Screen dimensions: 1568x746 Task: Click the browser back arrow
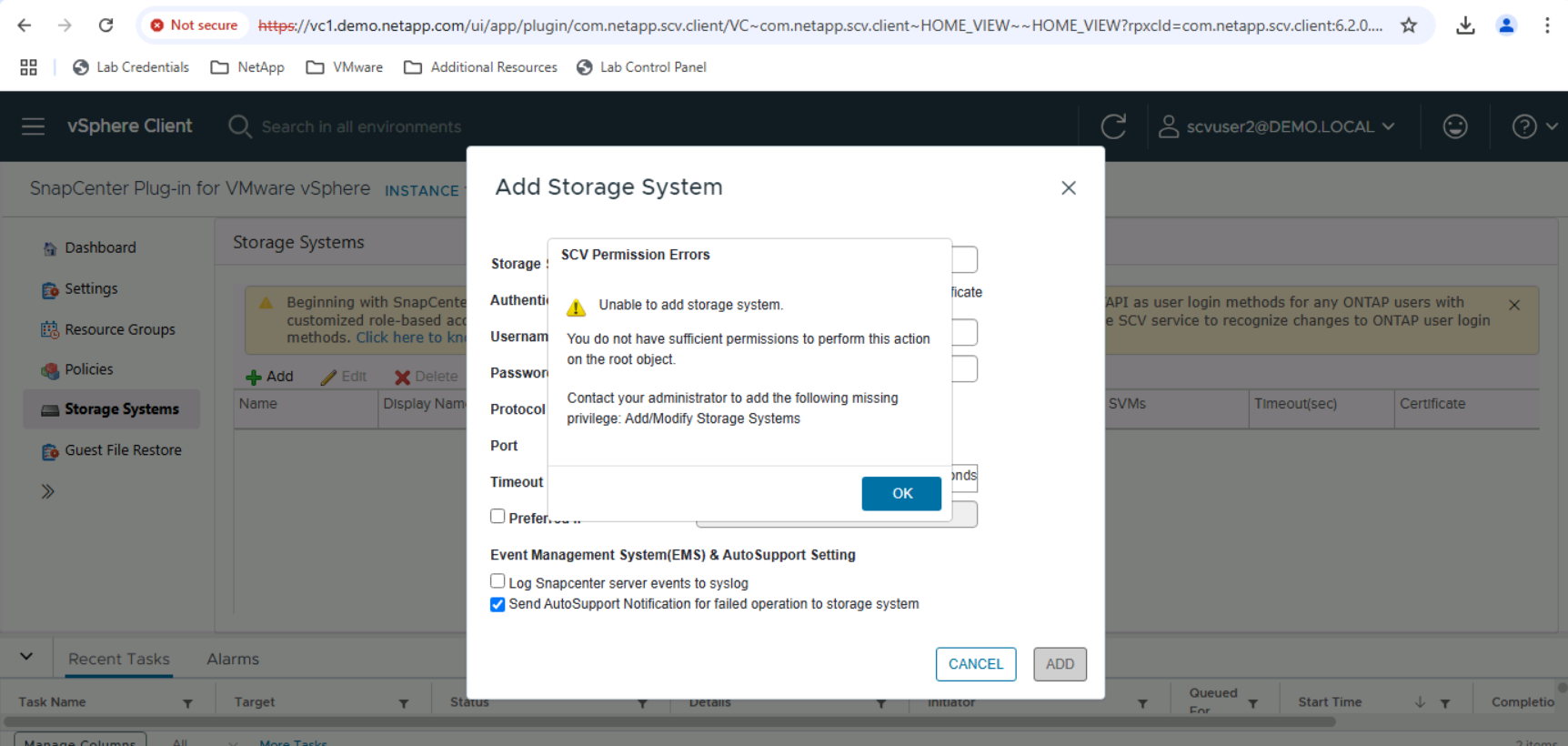pos(25,25)
